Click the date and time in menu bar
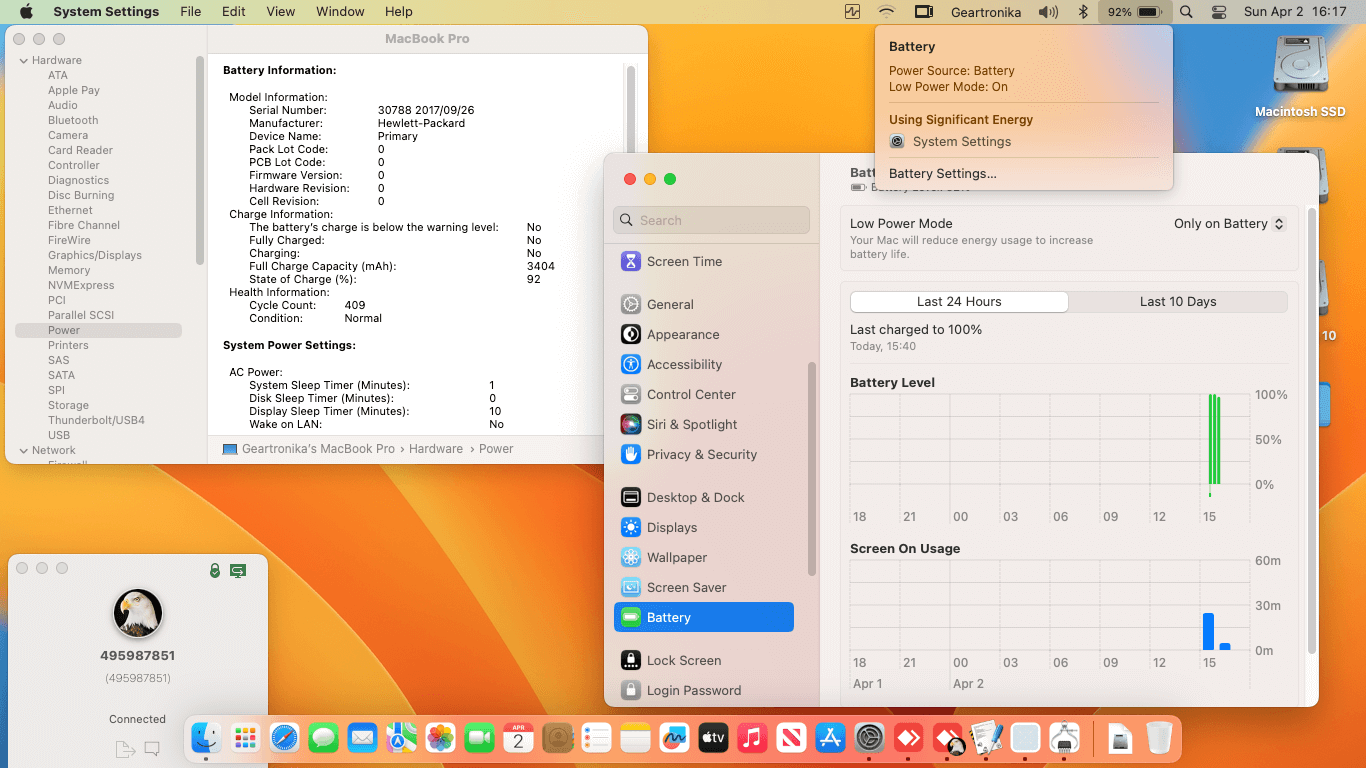The image size is (1366, 768). coord(1295,12)
